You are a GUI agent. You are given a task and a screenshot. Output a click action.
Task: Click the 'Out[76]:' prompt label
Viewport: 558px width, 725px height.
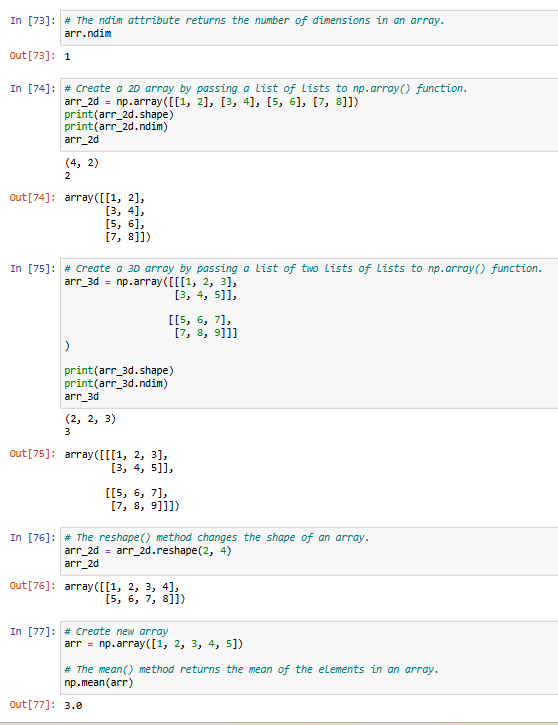(33, 585)
